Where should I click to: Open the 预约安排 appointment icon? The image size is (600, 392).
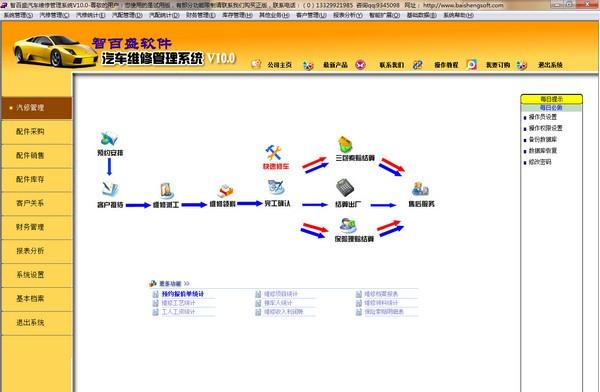(x=109, y=139)
